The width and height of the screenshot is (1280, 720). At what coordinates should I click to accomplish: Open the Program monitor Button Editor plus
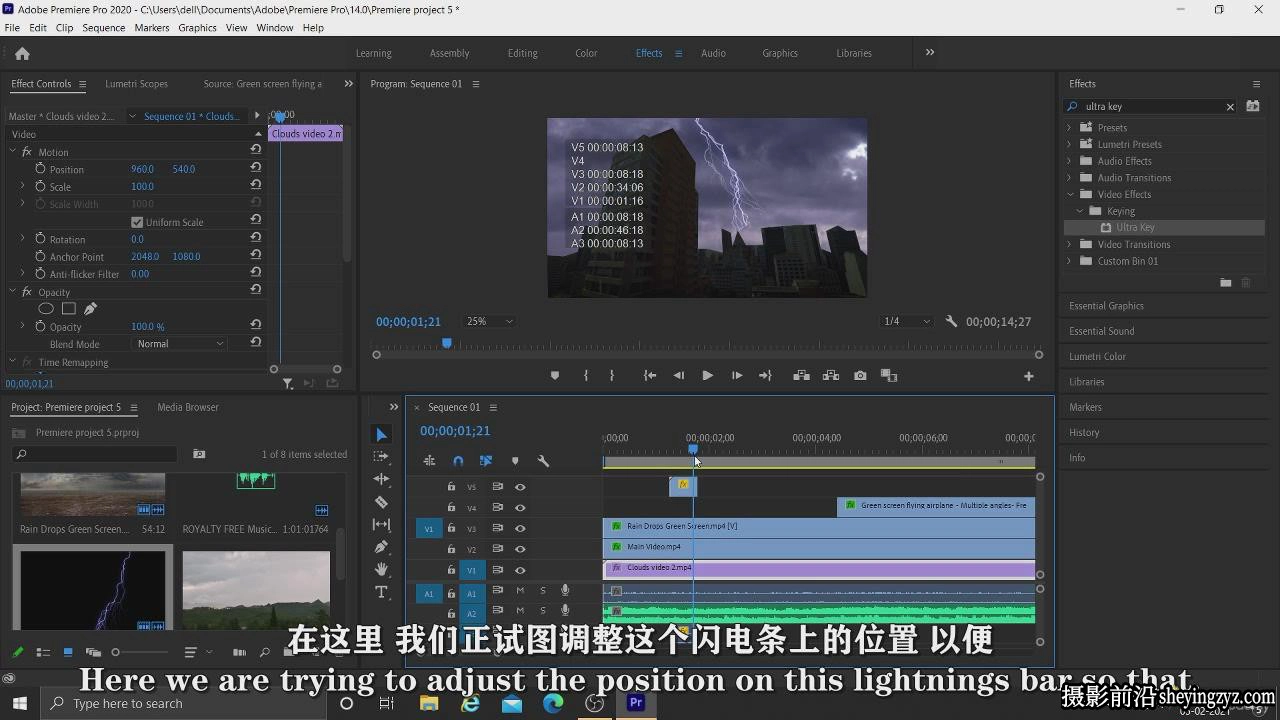coord(1028,376)
